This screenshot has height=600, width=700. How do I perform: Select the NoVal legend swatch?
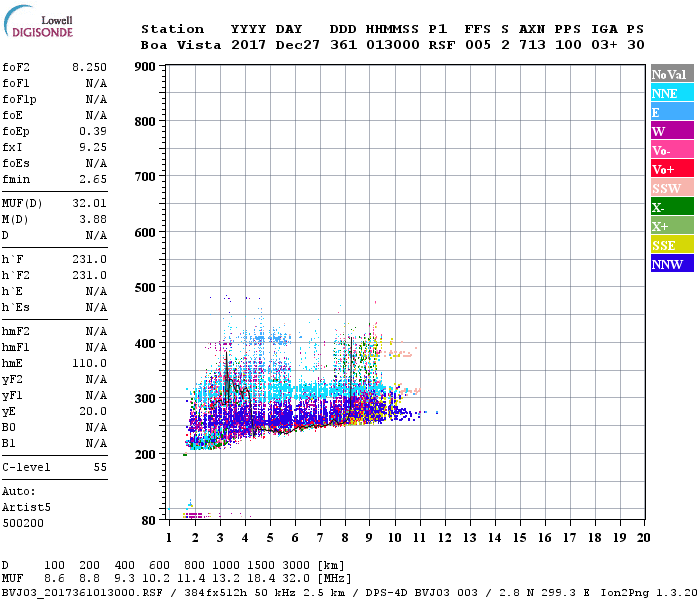click(672, 74)
